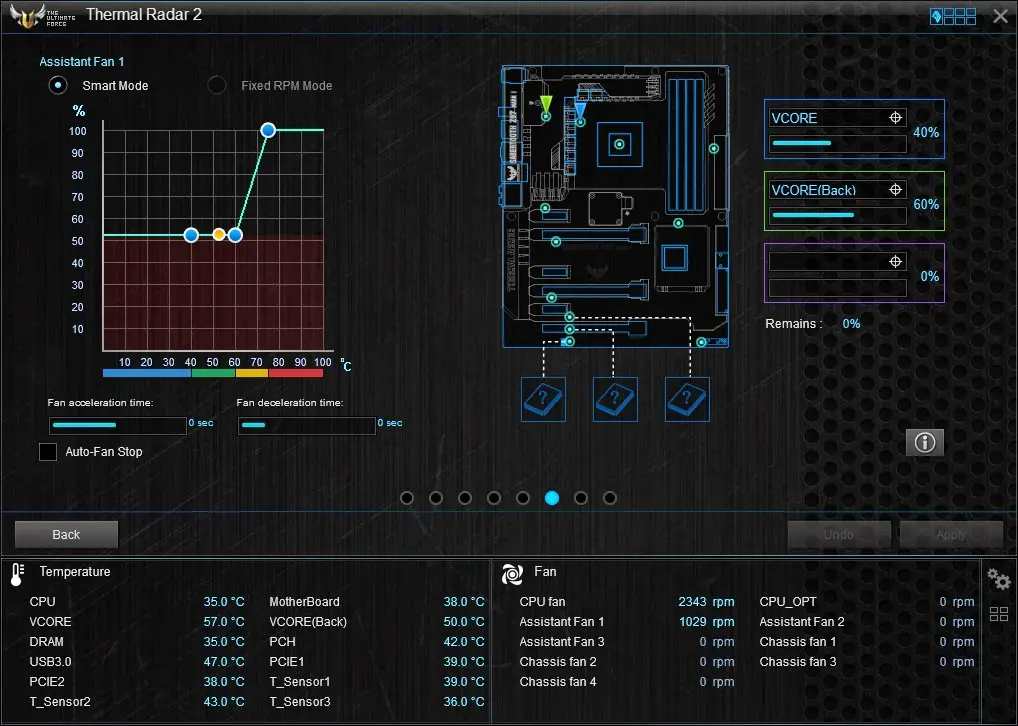Image resolution: width=1018 pixels, height=726 pixels.
Task: Select the Fixed RPM Mode radio button
Action: tap(217, 85)
